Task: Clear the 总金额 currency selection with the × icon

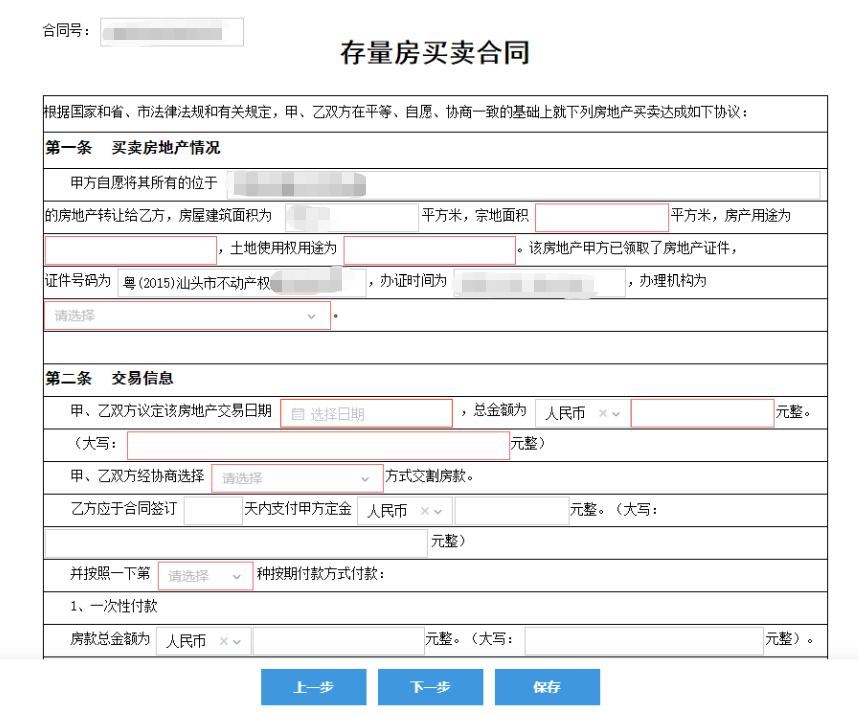Action: click(x=605, y=412)
